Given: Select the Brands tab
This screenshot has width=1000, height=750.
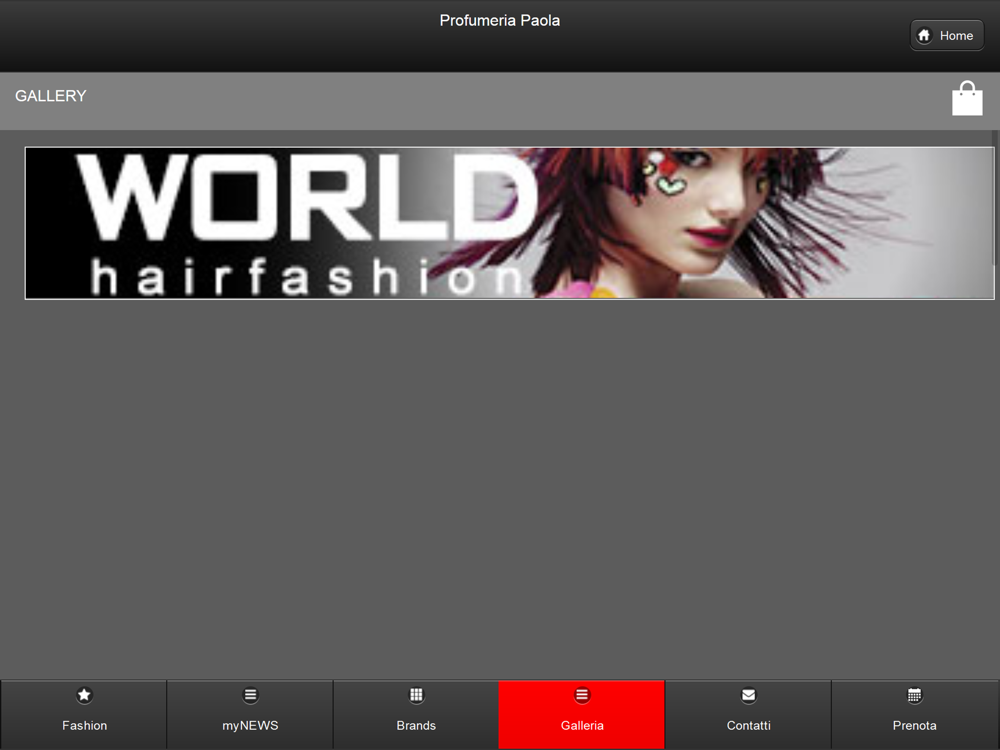Looking at the screenshot, I should (x=416, y=714).
